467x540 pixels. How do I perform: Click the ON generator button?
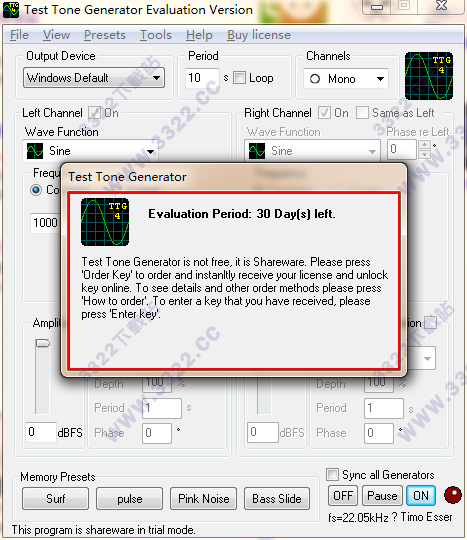pyautogui.click(x=421, y=496)
